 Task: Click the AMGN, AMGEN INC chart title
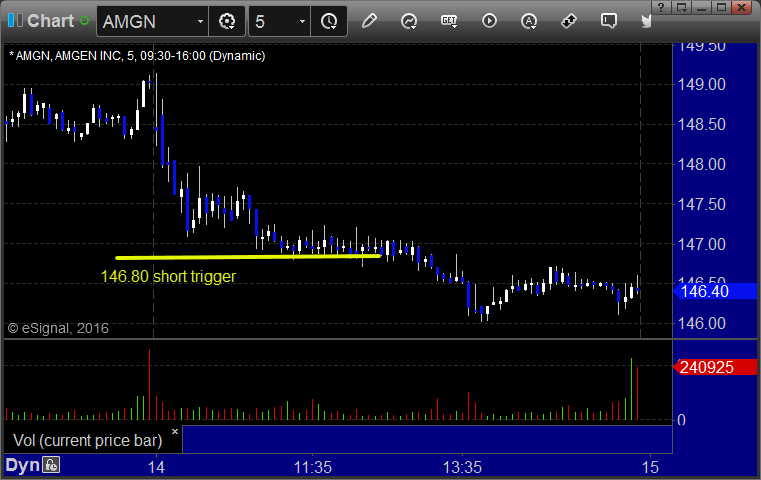(137, 56)
